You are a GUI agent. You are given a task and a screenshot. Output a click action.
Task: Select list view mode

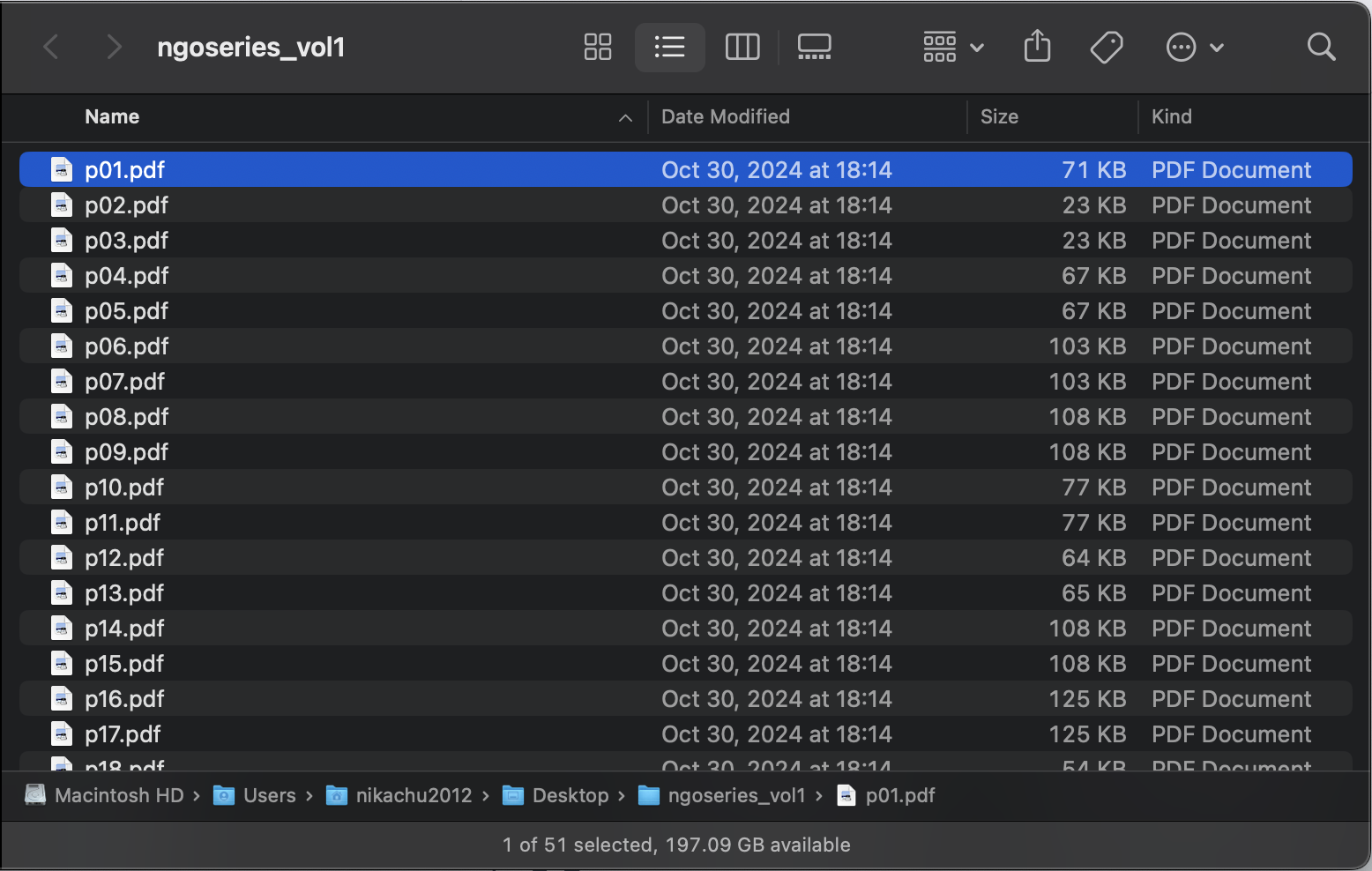point(669,47)
